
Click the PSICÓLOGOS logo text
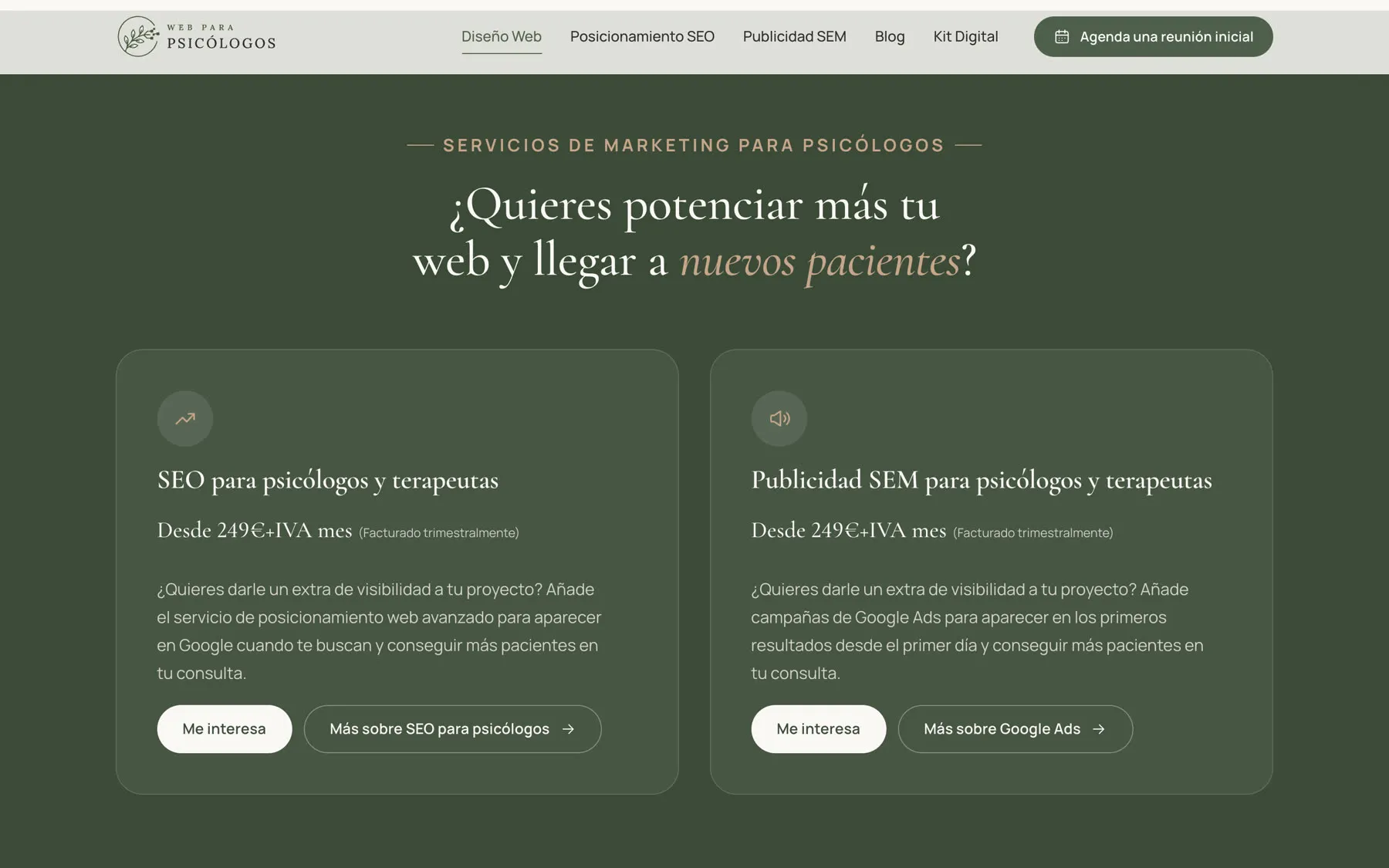221,43
